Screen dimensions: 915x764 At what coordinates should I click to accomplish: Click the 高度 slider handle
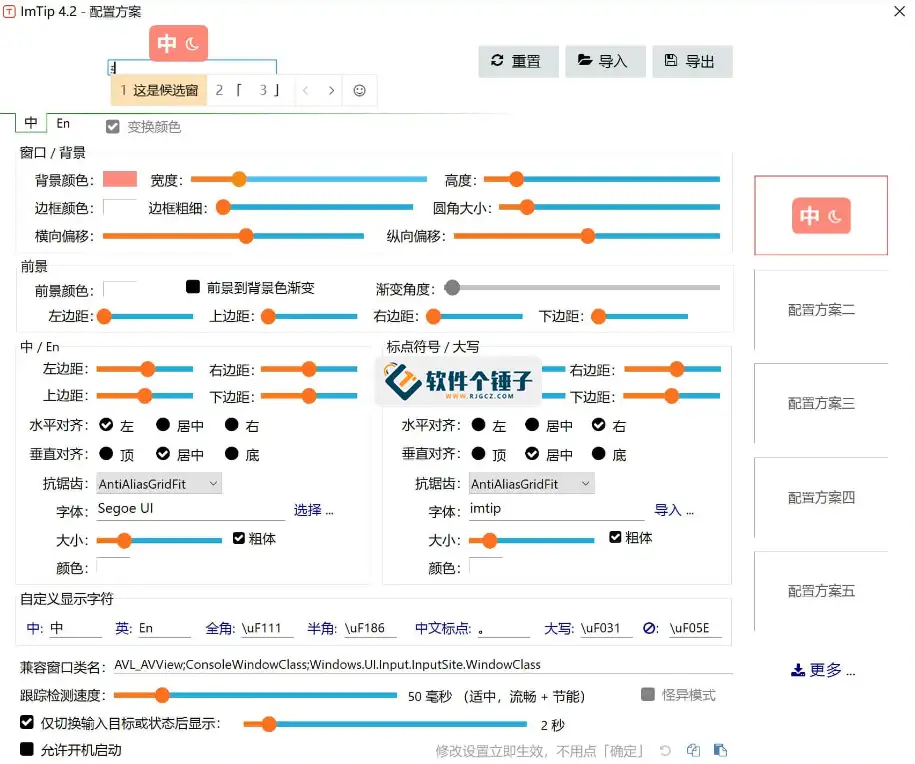pos(516,179)
